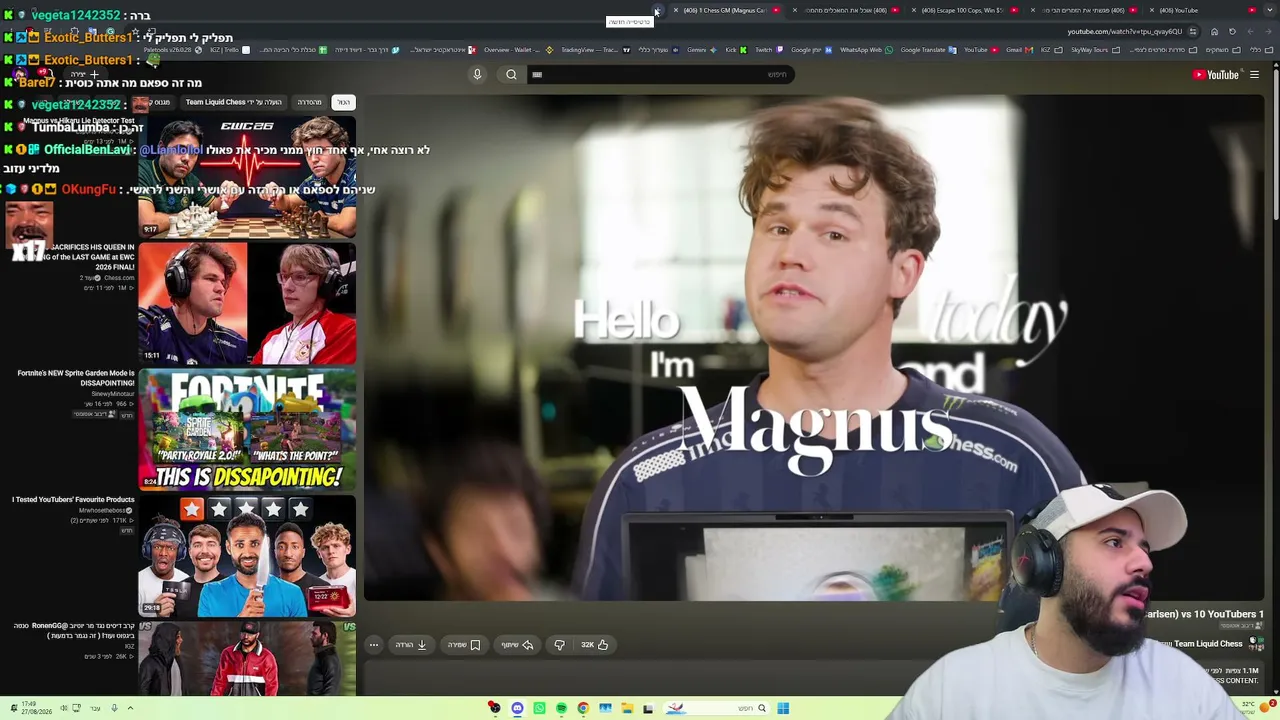Viewport: 1280px width, 720px height.
Task: Open the EWC 2026 final video thumbnail
Action: (247, 304)
